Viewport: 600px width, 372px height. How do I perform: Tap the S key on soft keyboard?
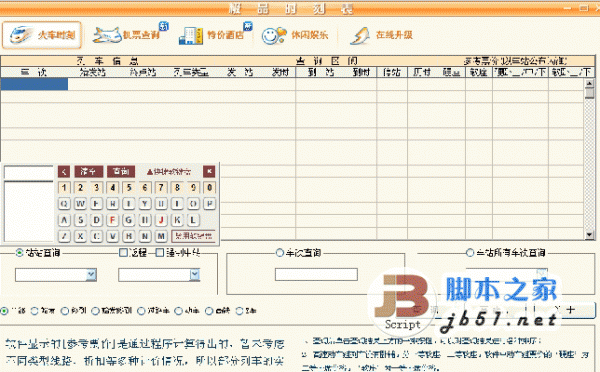[80, 220]
